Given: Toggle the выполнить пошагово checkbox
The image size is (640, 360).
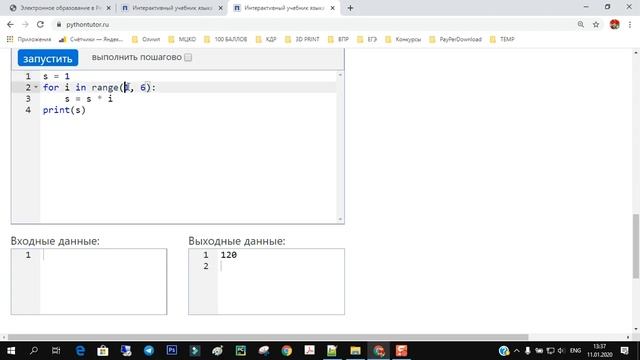Looking at the screenshot, I should (188, 58).
